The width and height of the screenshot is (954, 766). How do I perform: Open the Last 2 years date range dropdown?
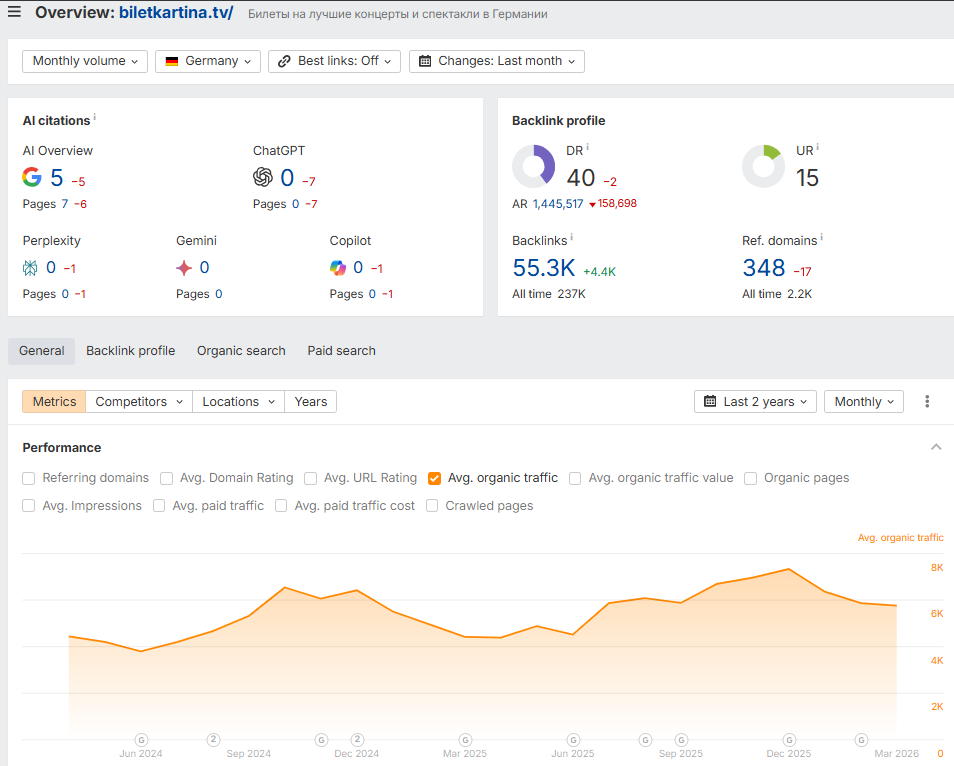click(755, 402)
